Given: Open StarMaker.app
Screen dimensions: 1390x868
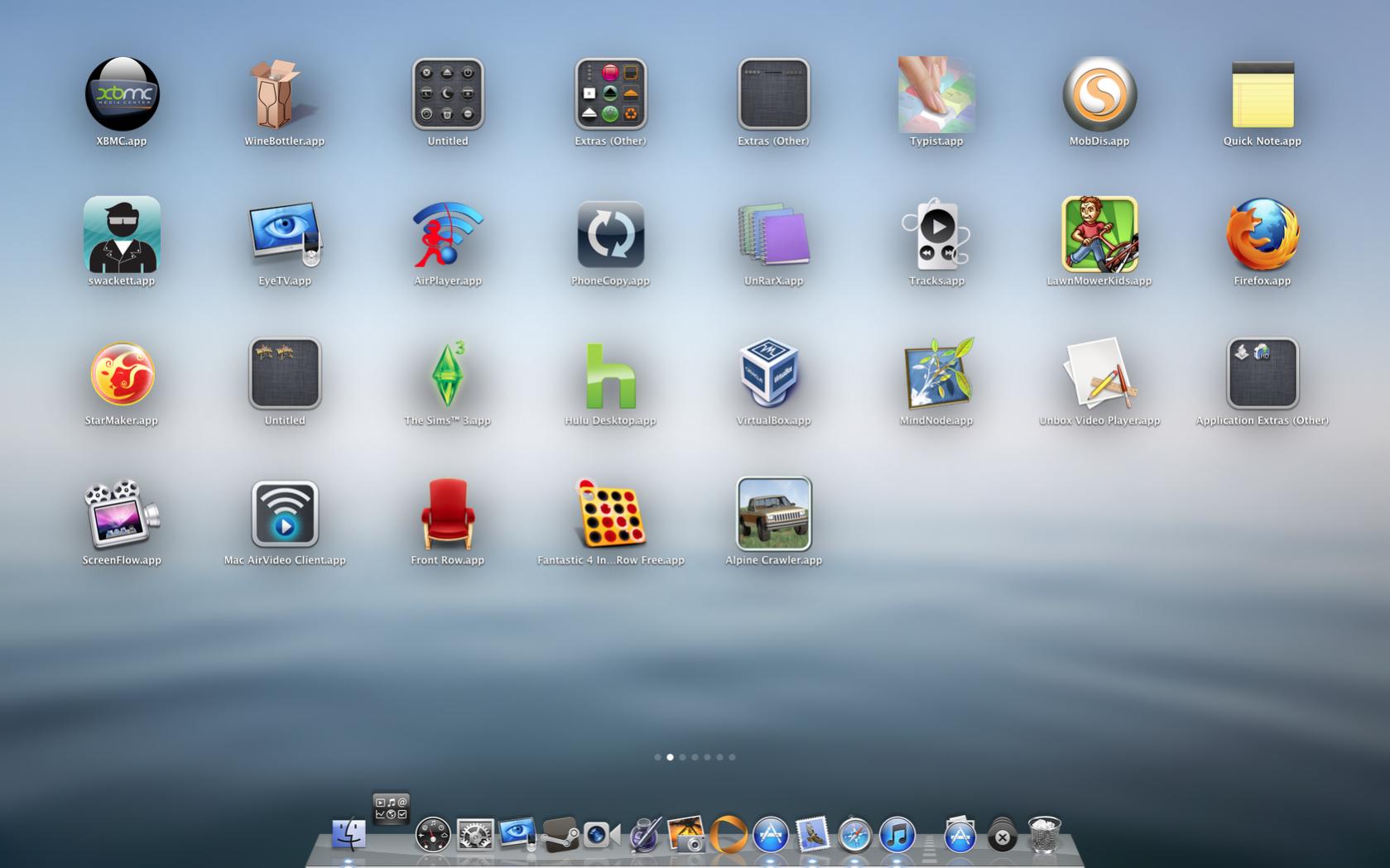Looking at the screenshot, I should tap(122, 374).
